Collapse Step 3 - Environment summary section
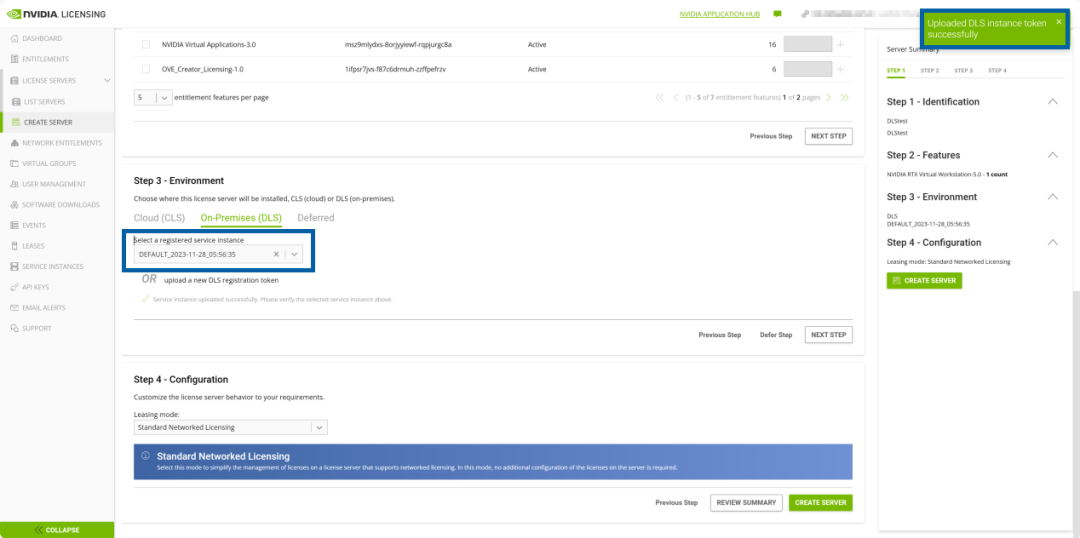The image size is (1080, 538). pos(1052,197)
